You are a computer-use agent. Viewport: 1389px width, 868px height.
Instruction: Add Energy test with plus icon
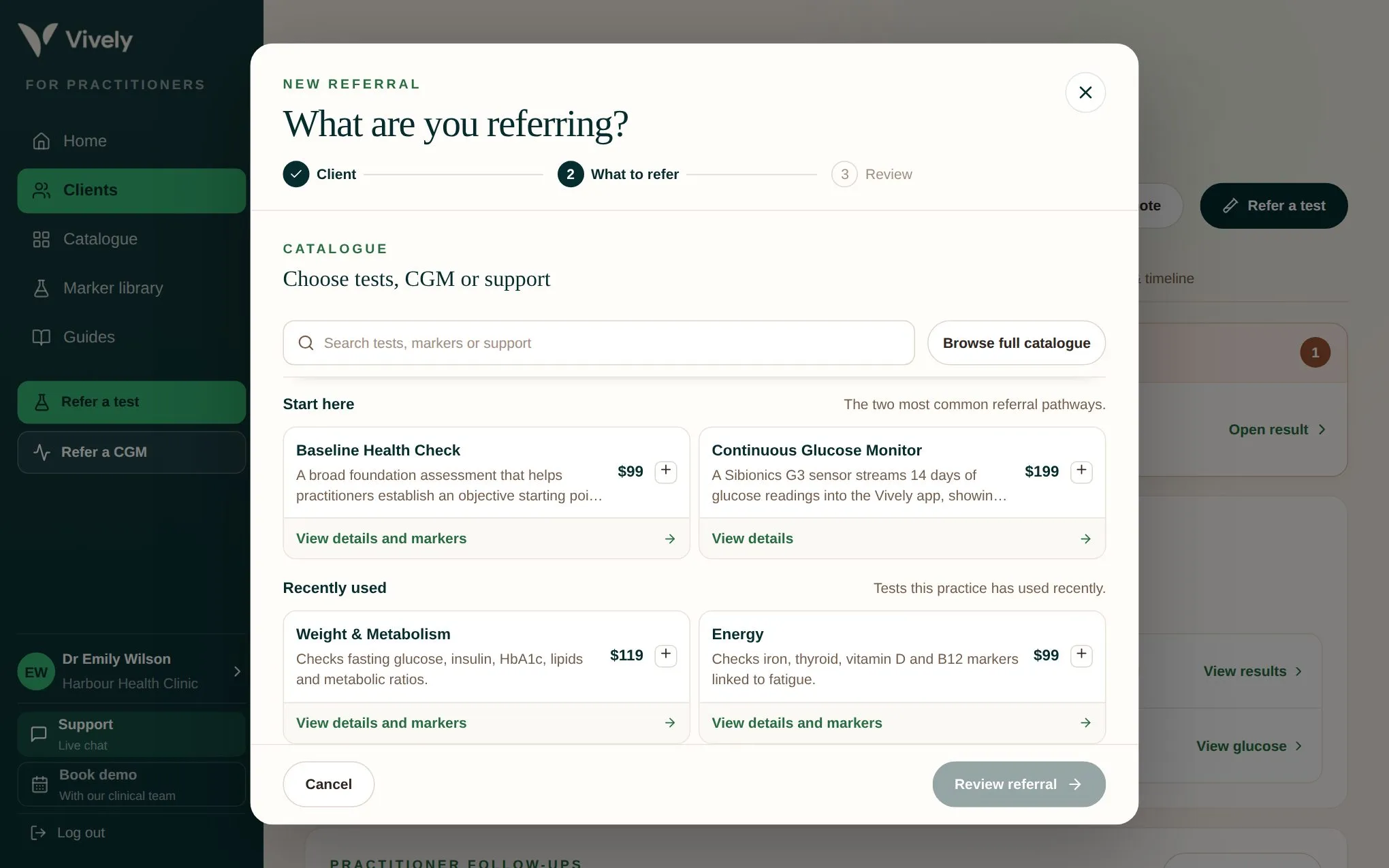[1081, 655]
